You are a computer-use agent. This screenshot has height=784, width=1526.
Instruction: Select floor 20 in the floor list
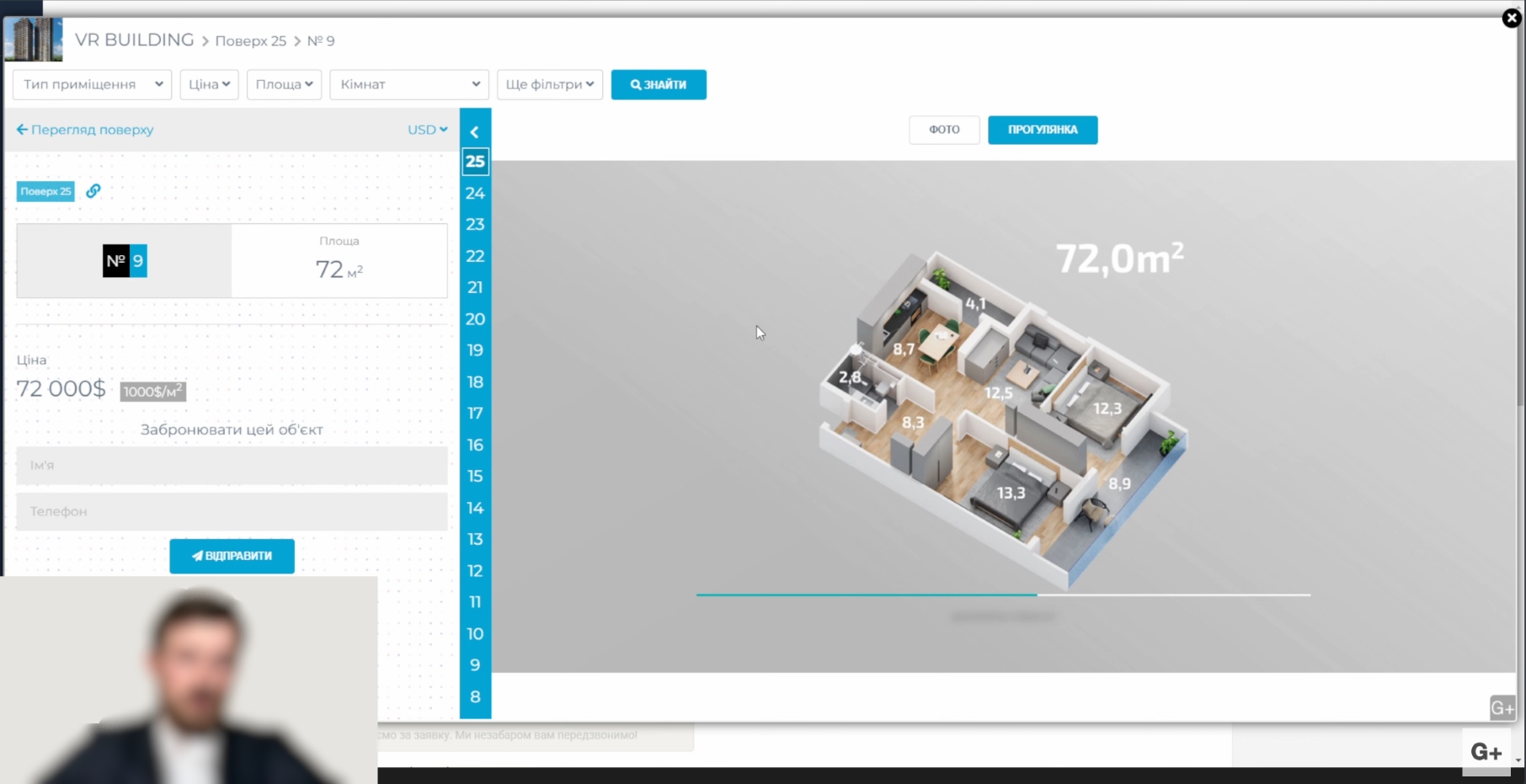(475, 319)
